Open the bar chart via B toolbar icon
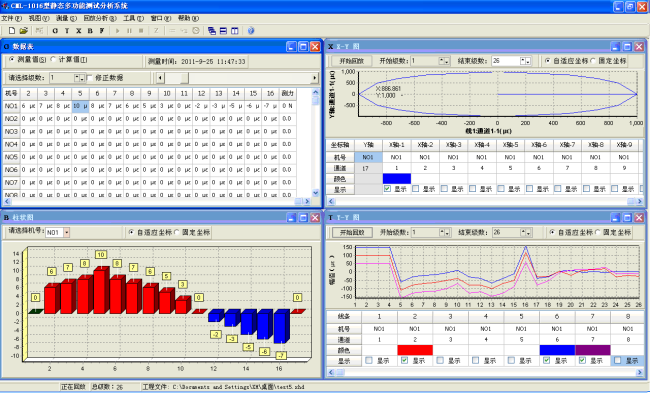Image resolution: width=651 pixels, height=393 pixels. 90,30
